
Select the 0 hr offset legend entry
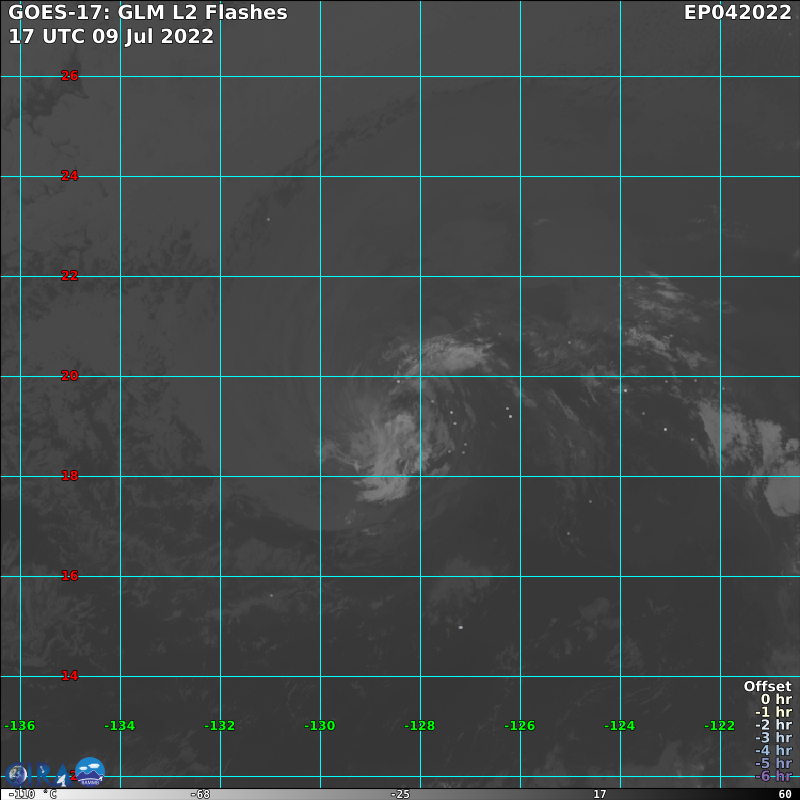click(776, 699)
